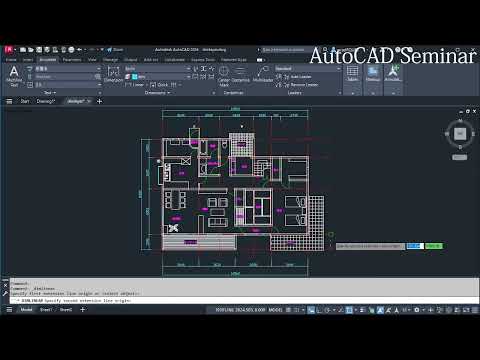480x360 pixels.
Task: Click the status bar Customization icon
Action: [x=475, y=310]
